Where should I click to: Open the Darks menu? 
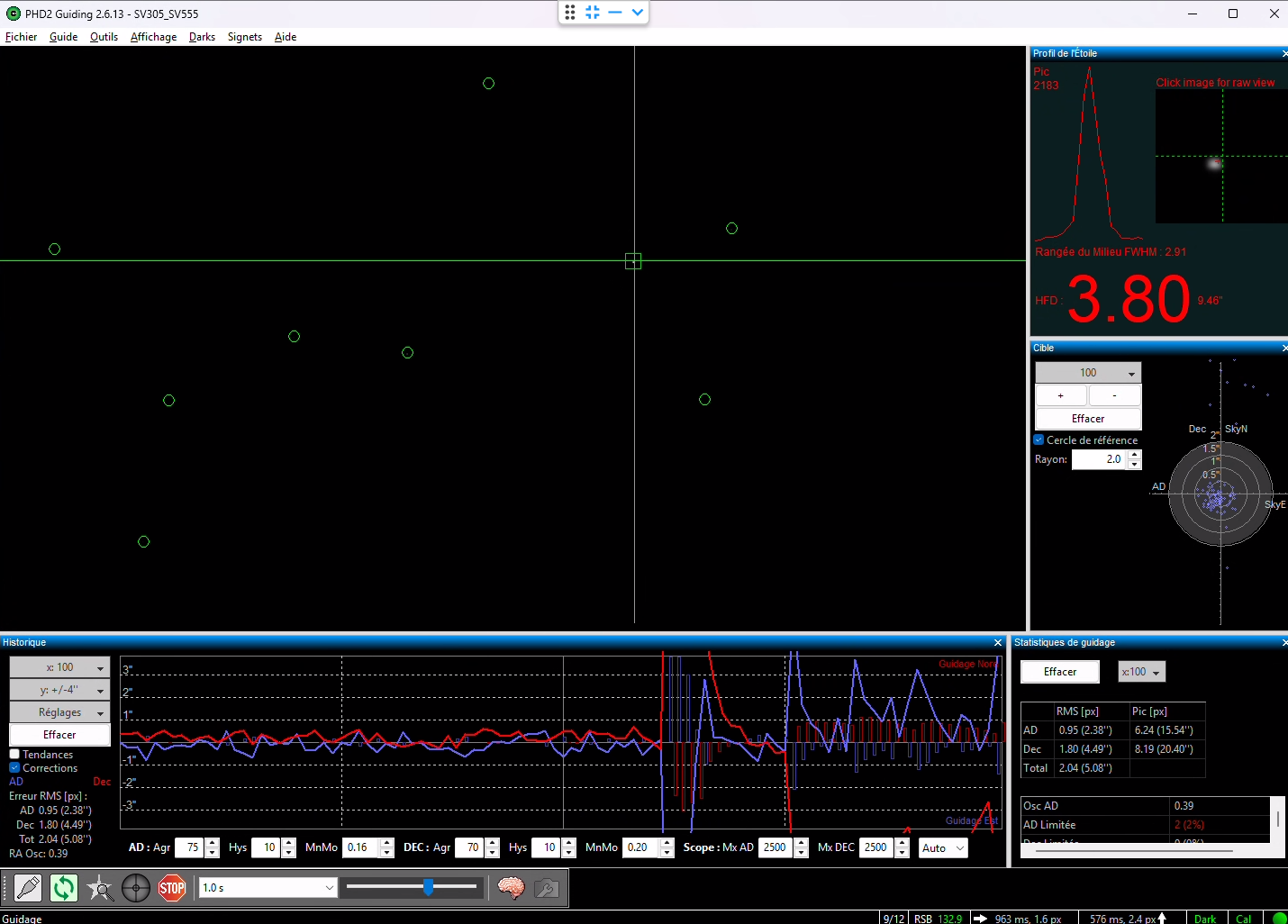pyautogui.click(x=202, y=37)
